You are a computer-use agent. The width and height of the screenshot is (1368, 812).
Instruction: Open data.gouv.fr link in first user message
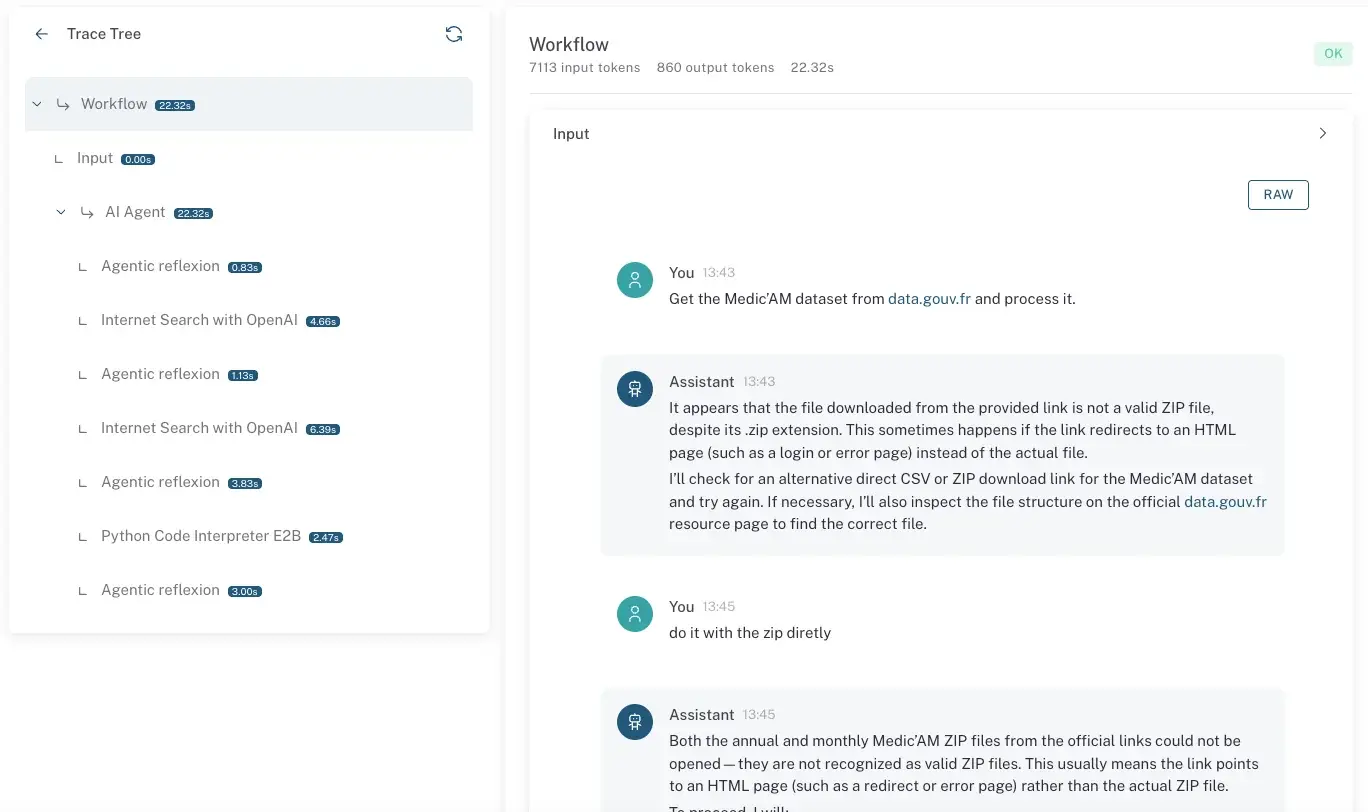tap(929, 299)
